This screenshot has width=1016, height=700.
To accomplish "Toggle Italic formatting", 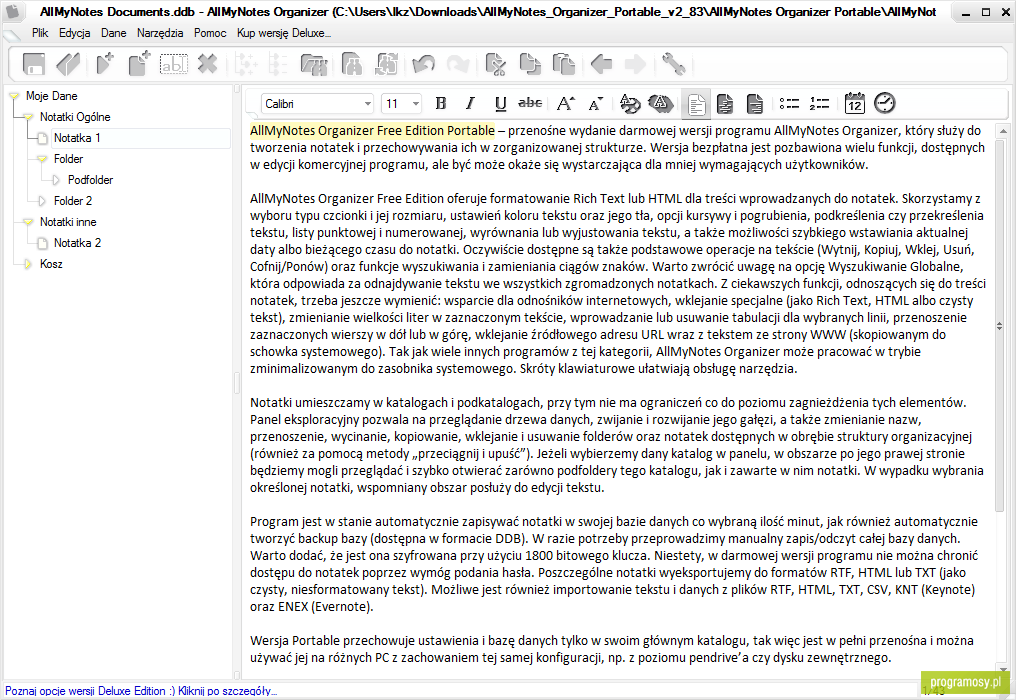I will (470, 103).
